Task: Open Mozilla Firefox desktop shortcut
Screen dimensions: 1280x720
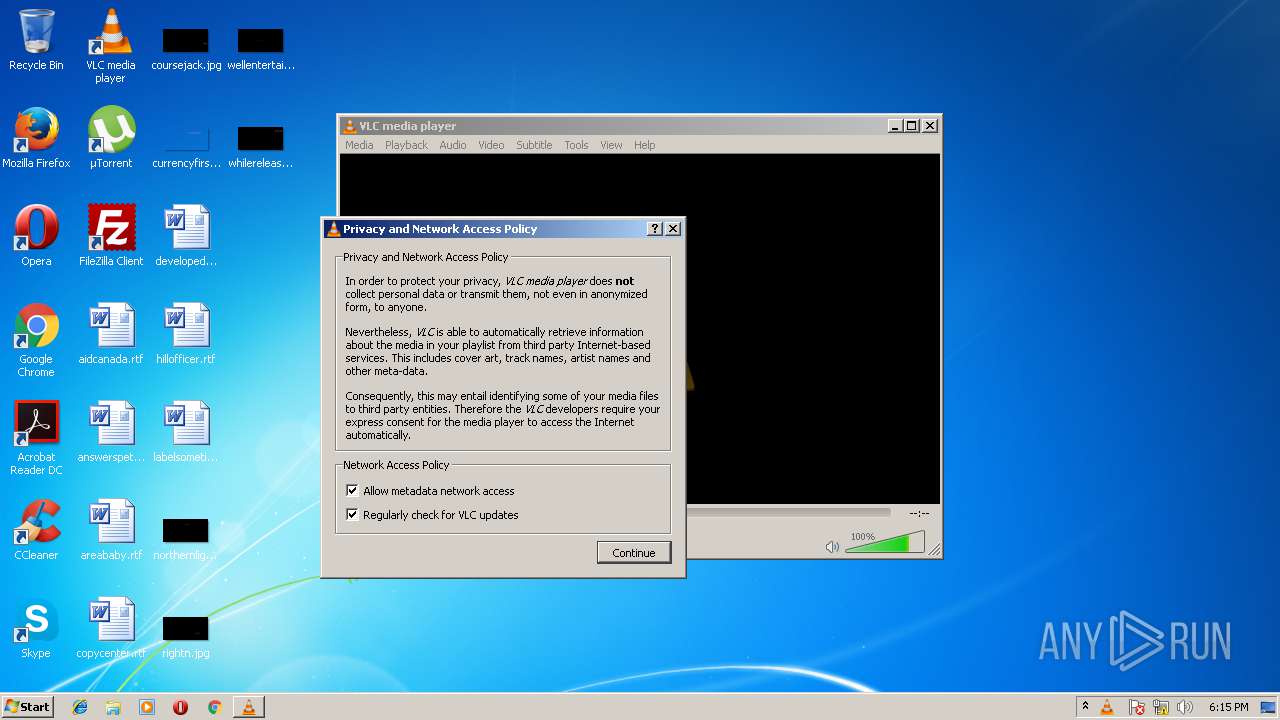Action: pyautogui.click(x=36, y=138)
